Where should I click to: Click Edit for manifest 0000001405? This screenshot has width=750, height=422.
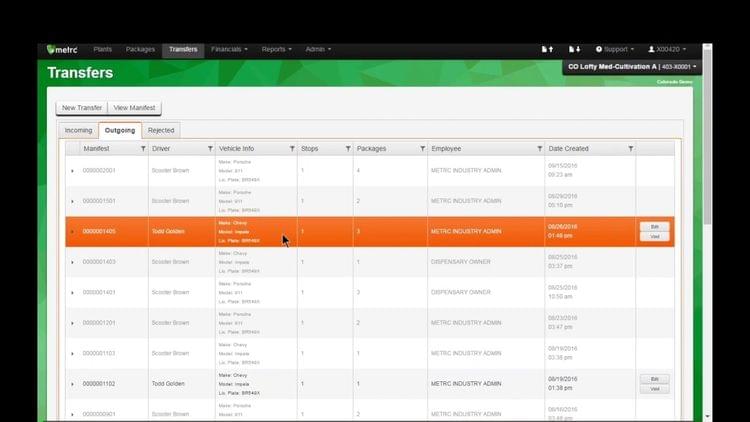[654, 226]
